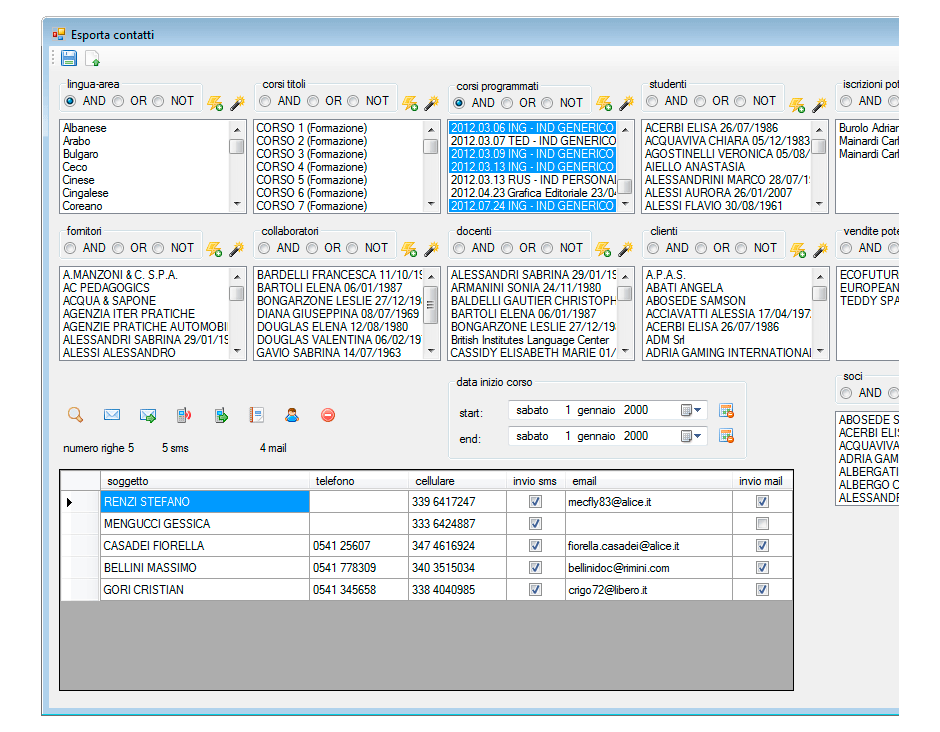The image size is (940, 732).
Task: Click the save floppy disk toolbar icon
Action: pos(69,58)
